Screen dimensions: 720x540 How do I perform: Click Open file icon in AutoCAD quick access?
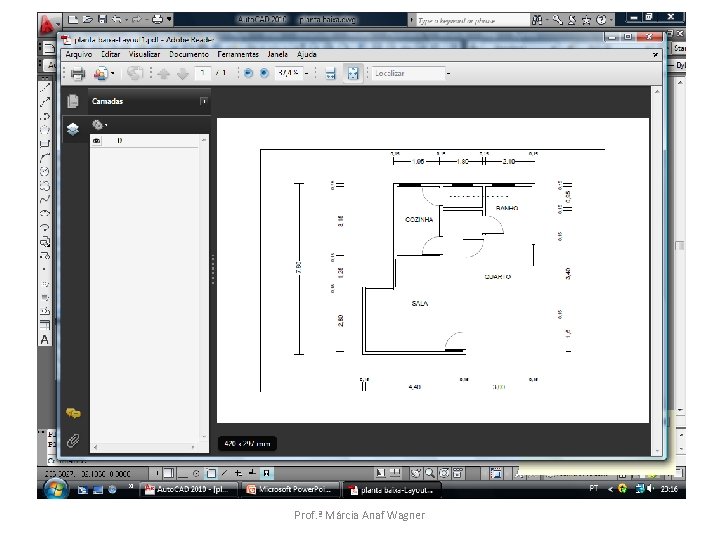88,19
